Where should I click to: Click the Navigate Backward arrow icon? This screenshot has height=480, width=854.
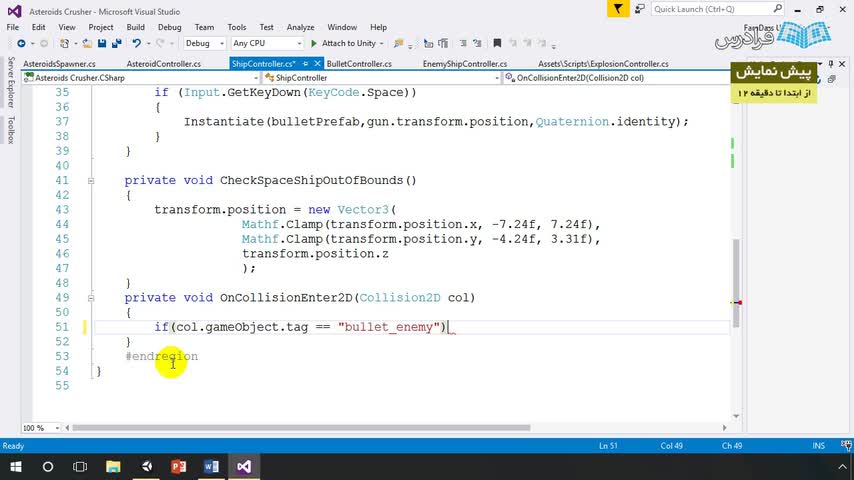pyautogui.click(x=21, y=43)
